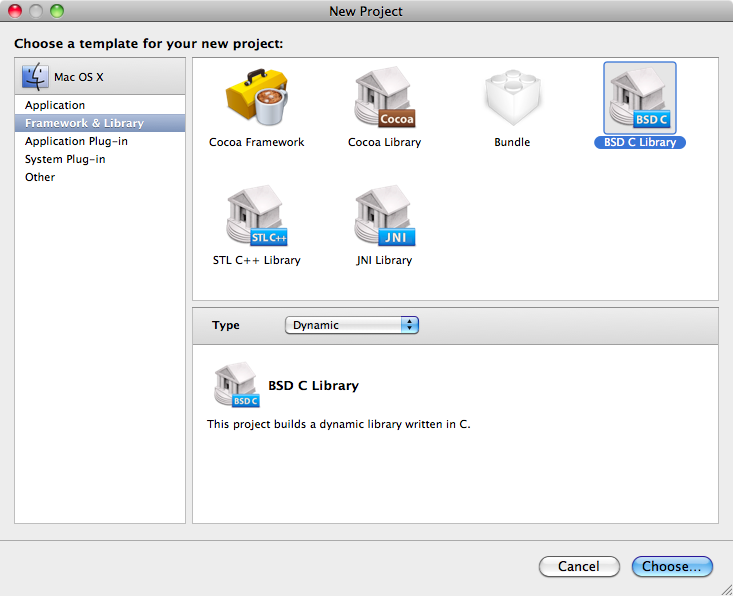733x596 pixels.
Task: Choose the Application Plug-in category
Action: click(100, 141)
